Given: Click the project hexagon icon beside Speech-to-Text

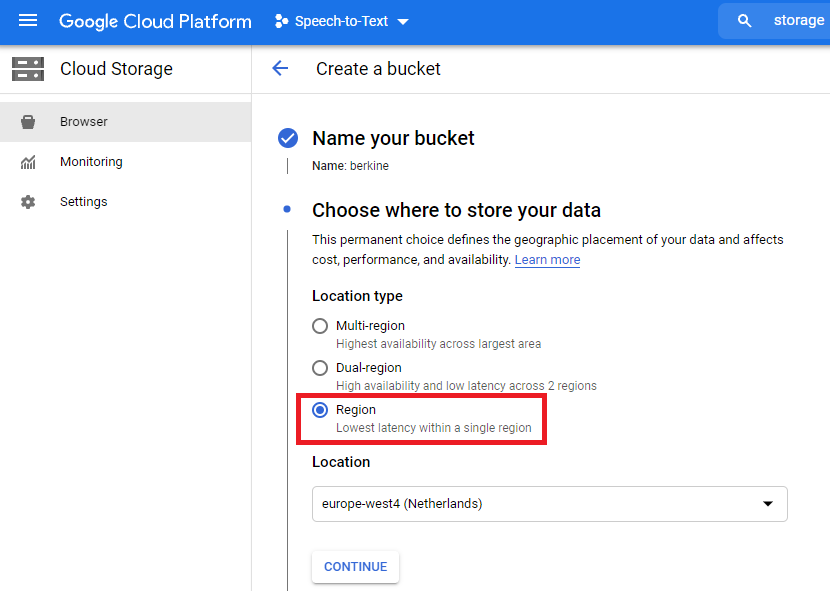Looking at the screenshot, I should click(281, 21).
